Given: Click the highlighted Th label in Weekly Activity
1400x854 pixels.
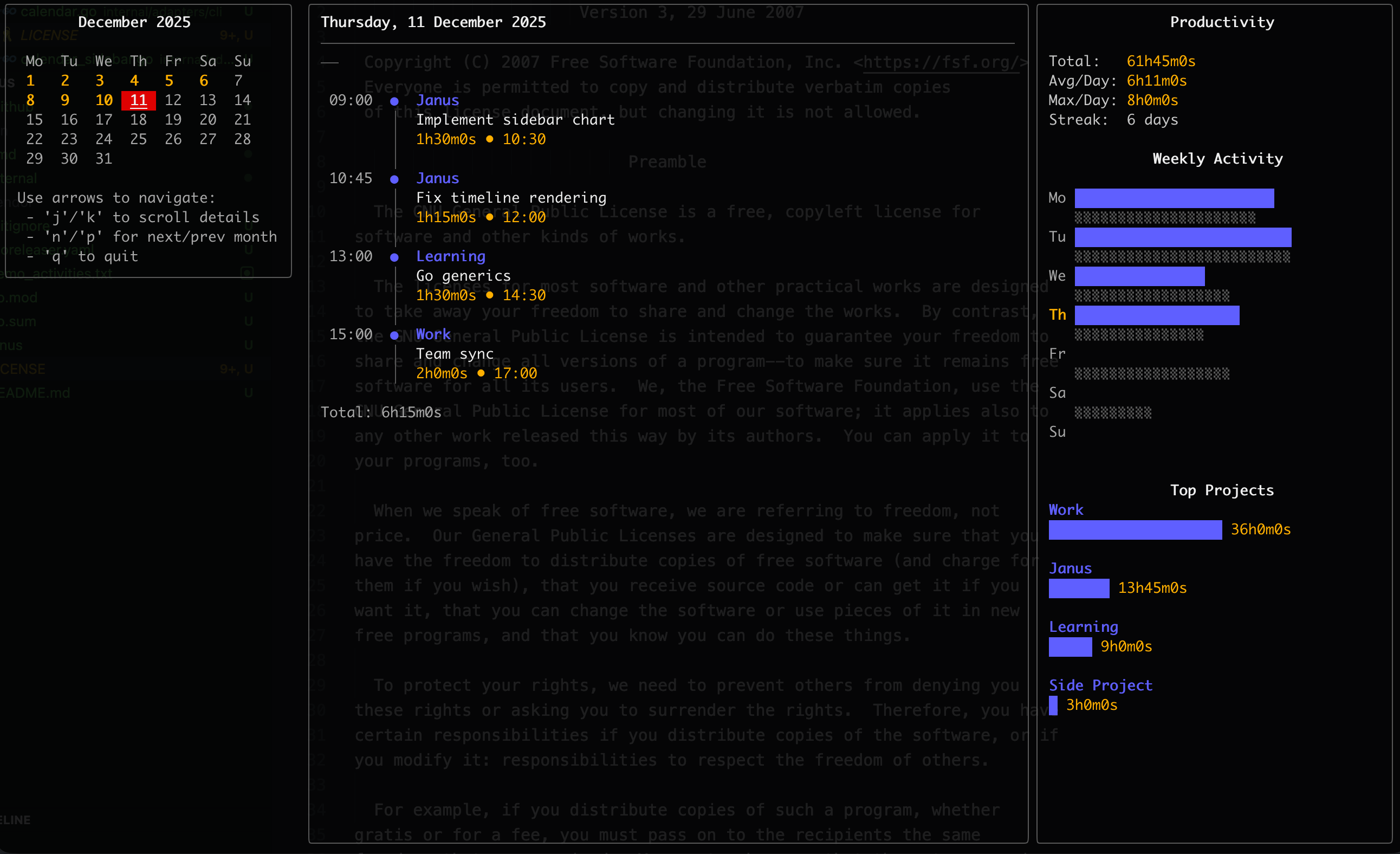Looking at the screenshot, I should 1058,314.
